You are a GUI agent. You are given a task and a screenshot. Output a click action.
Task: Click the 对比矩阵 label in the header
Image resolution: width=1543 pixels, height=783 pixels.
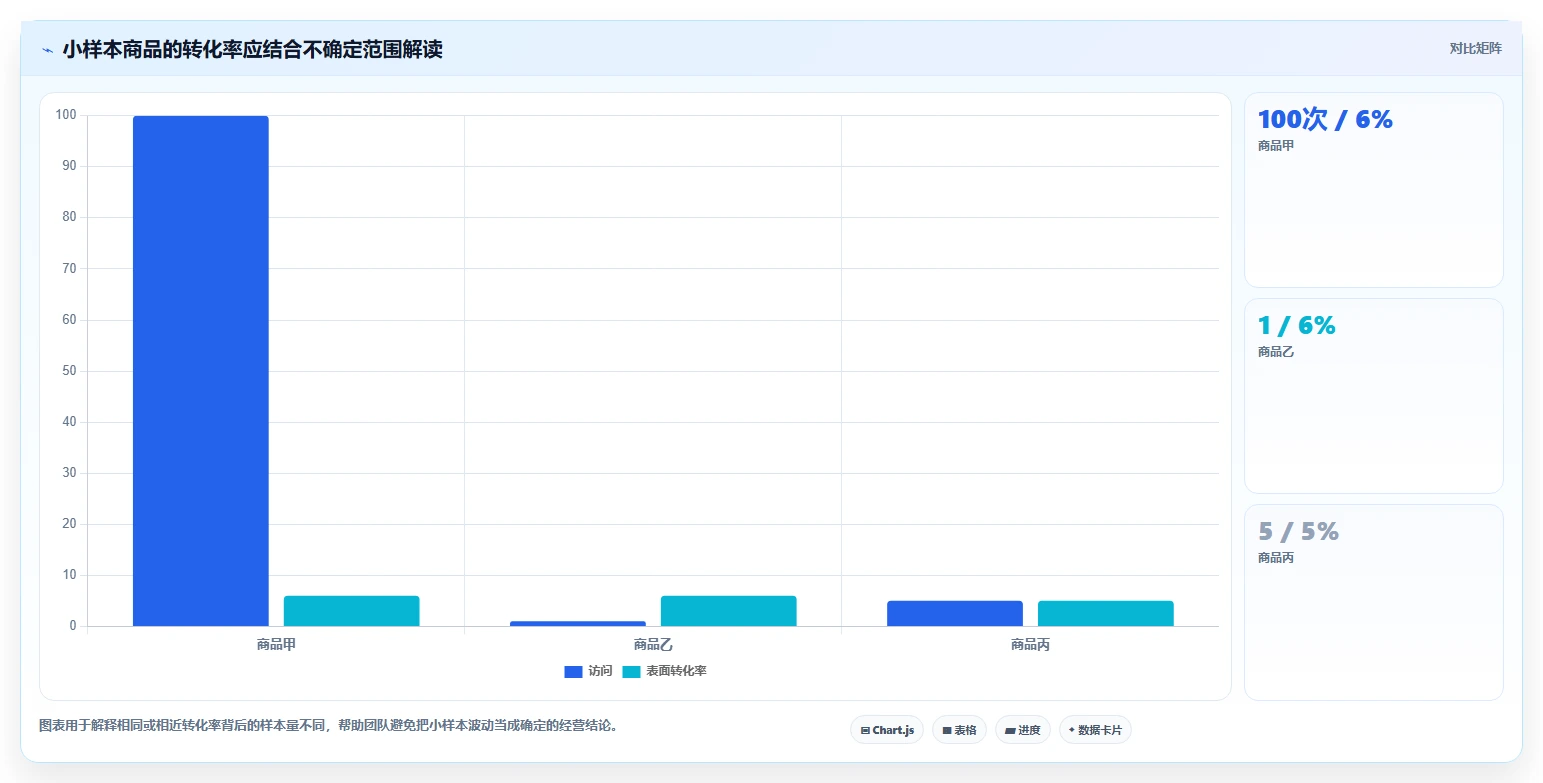point(1475,49)
